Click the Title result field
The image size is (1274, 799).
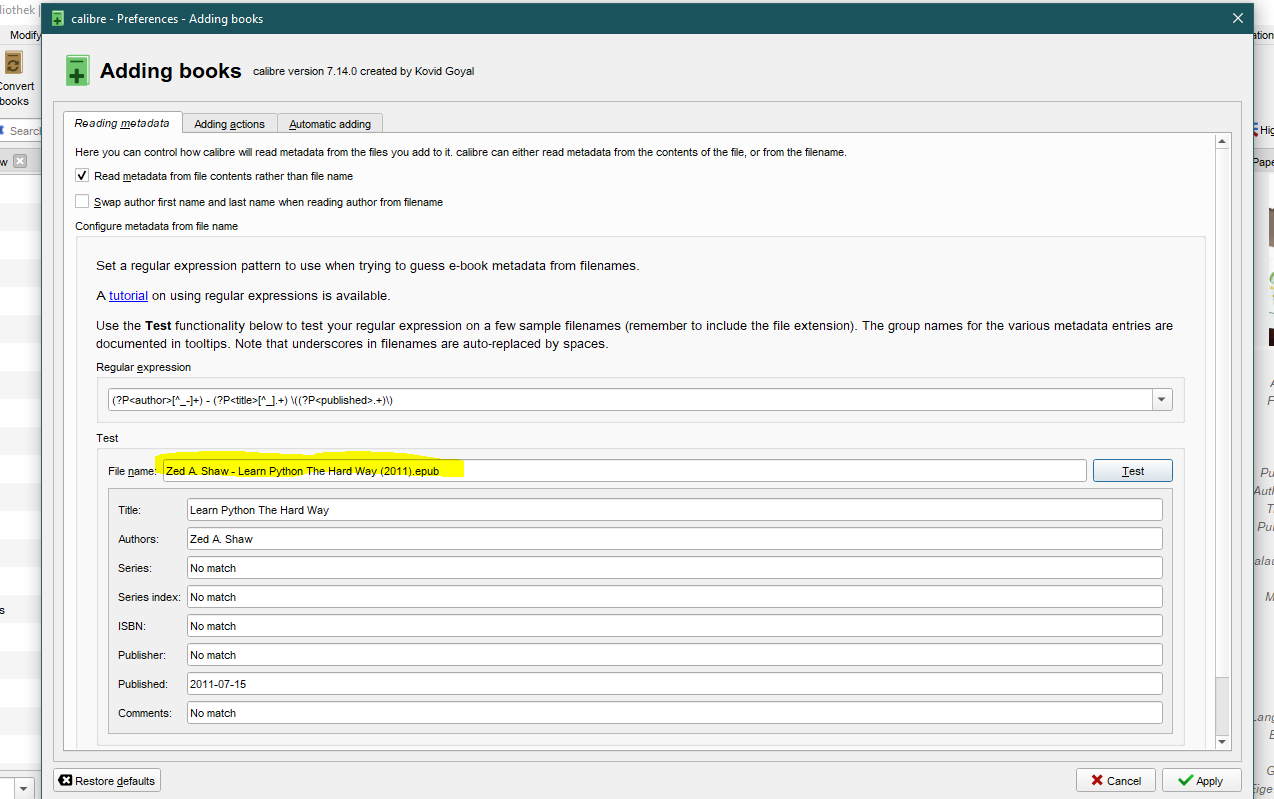674,510
